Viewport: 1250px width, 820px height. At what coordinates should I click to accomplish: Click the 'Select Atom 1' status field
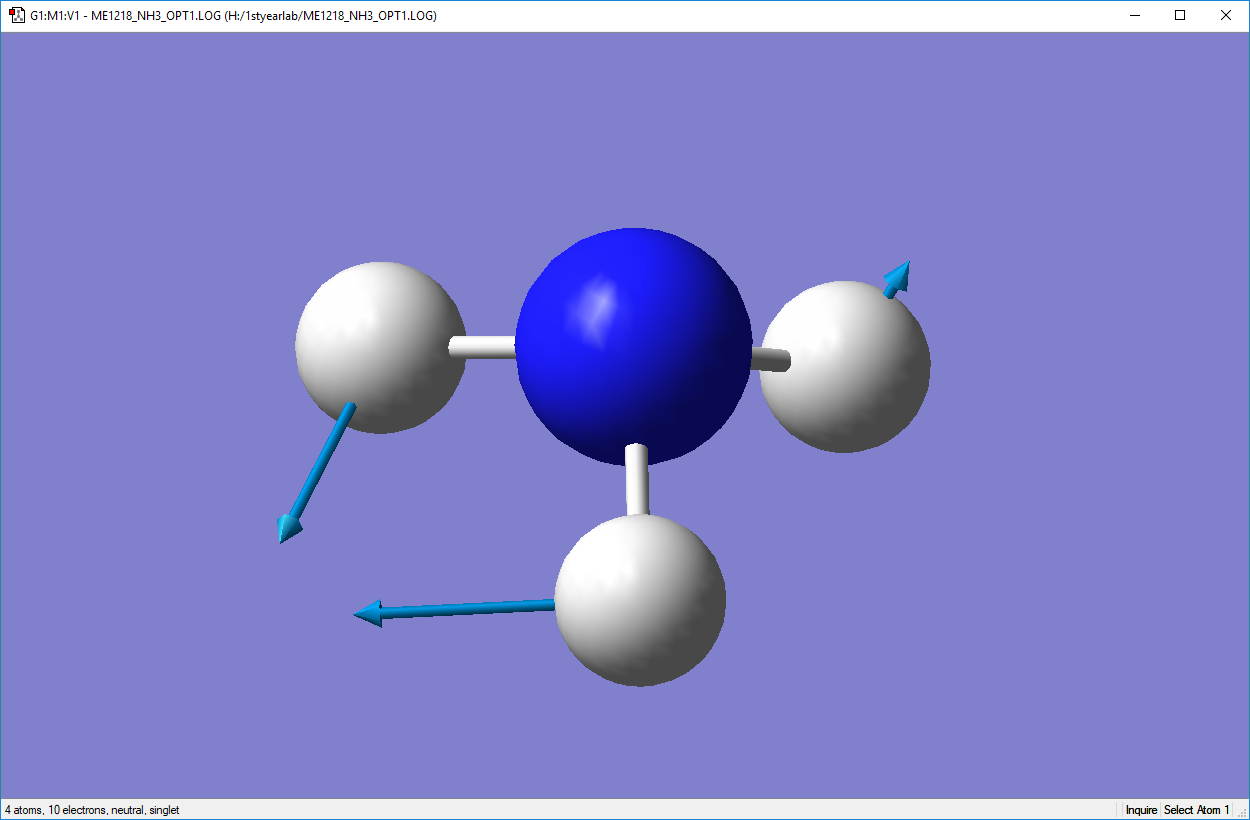(1197, 810)
